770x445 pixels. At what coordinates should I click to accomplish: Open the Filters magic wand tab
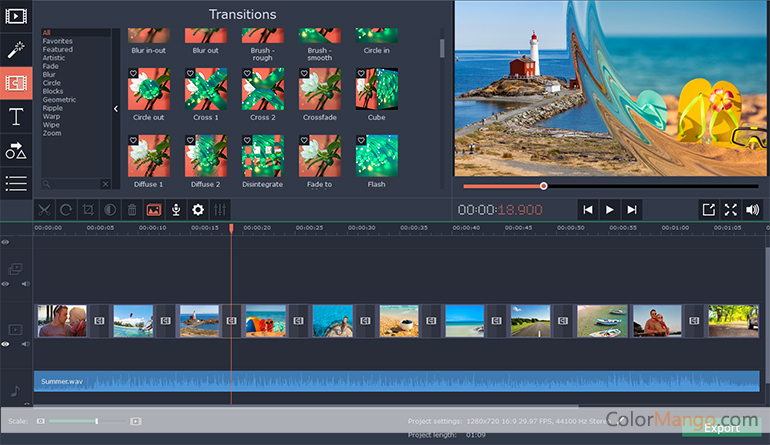15,50
